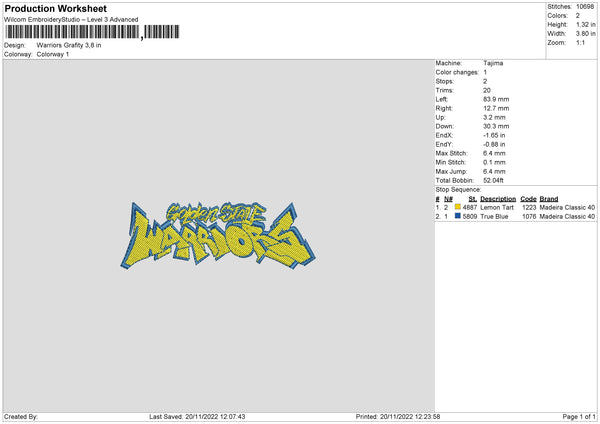Click the Left value 83.9 mm

496,99
